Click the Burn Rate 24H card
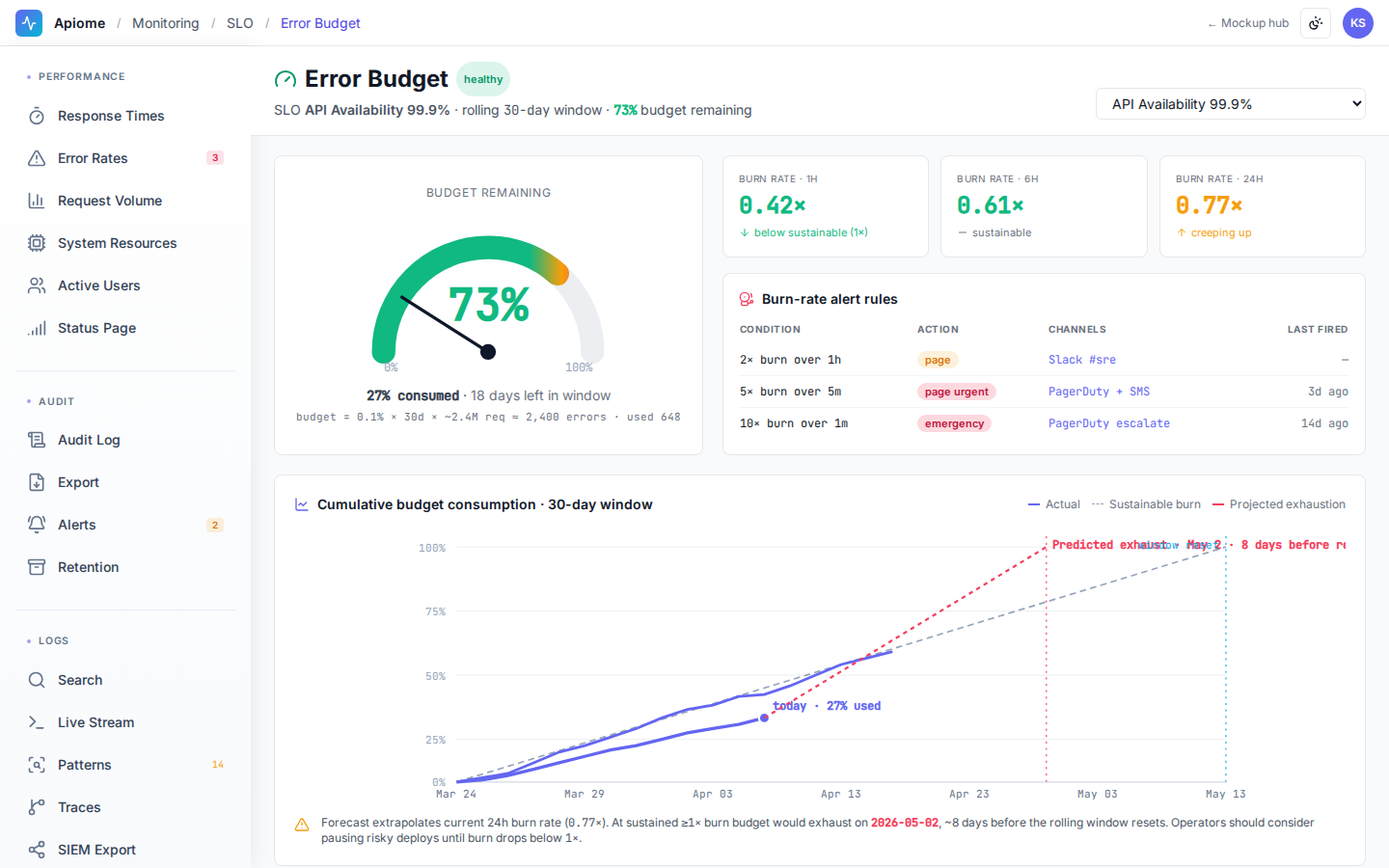The image size is (1389, 868). (x=1263, y=206)
